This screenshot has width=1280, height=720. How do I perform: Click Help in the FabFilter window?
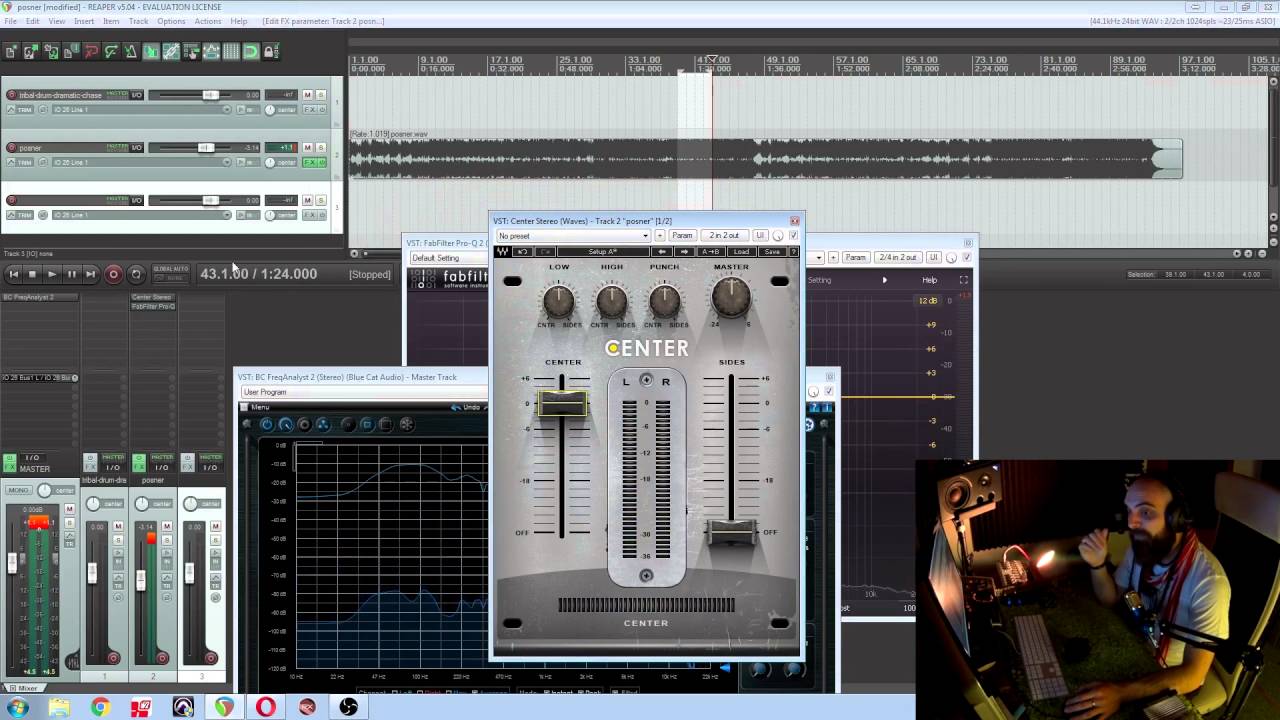tap(929, 280)
